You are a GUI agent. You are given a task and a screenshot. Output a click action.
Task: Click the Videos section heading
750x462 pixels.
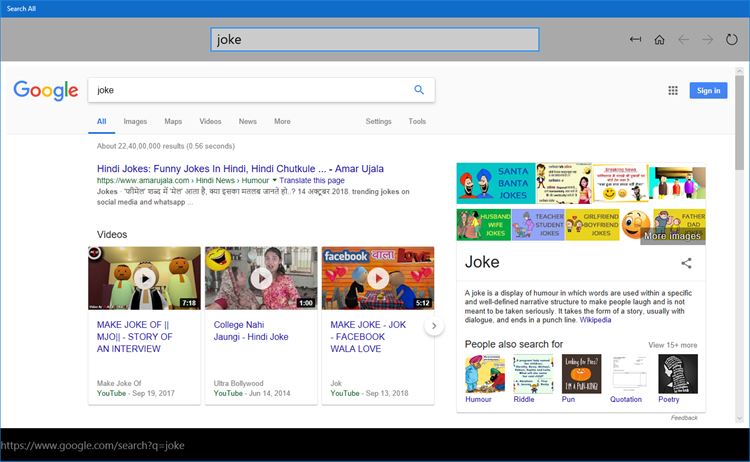112,234
